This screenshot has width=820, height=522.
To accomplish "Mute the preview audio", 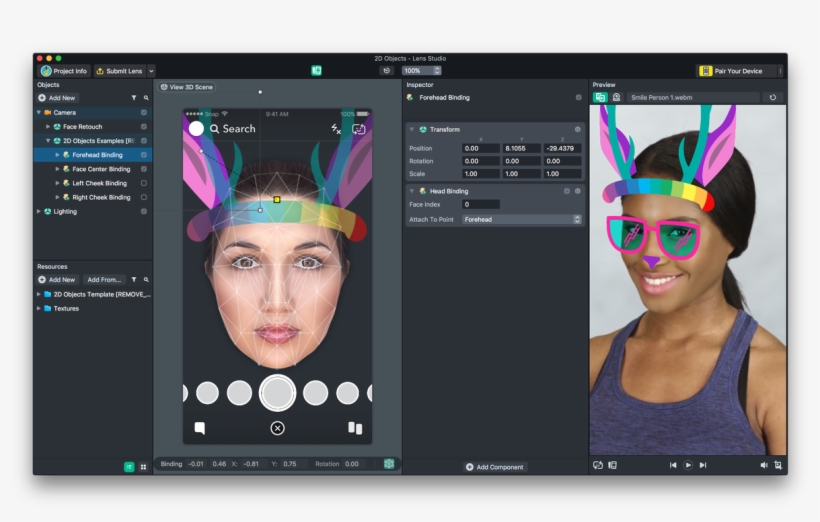I will [x=764, y=465].
